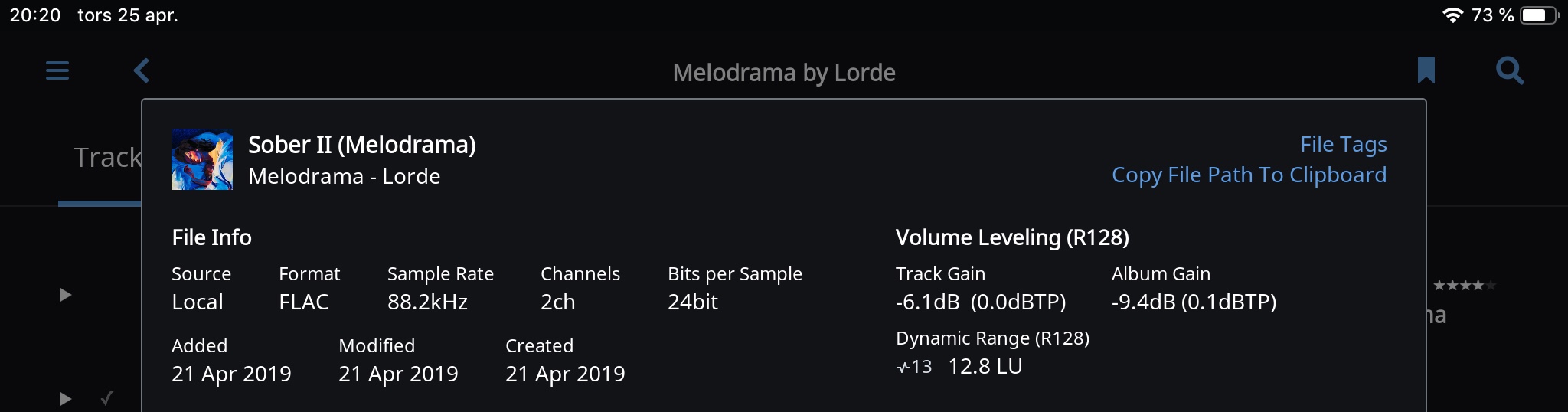Tap the Melodrama by Lorde header title

pos(784,73)
